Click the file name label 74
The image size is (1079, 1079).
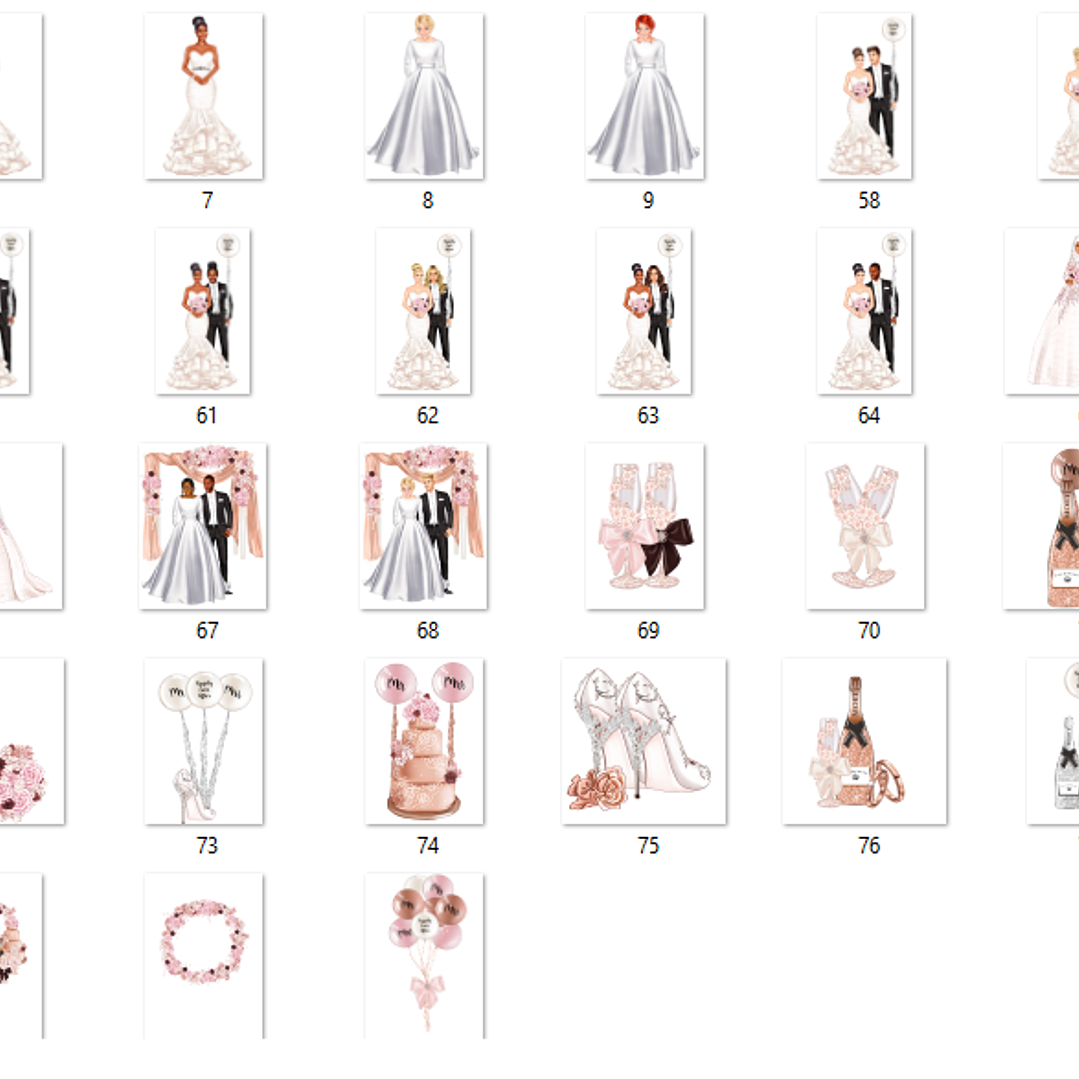pyautogui.click(x=428, y=846)
